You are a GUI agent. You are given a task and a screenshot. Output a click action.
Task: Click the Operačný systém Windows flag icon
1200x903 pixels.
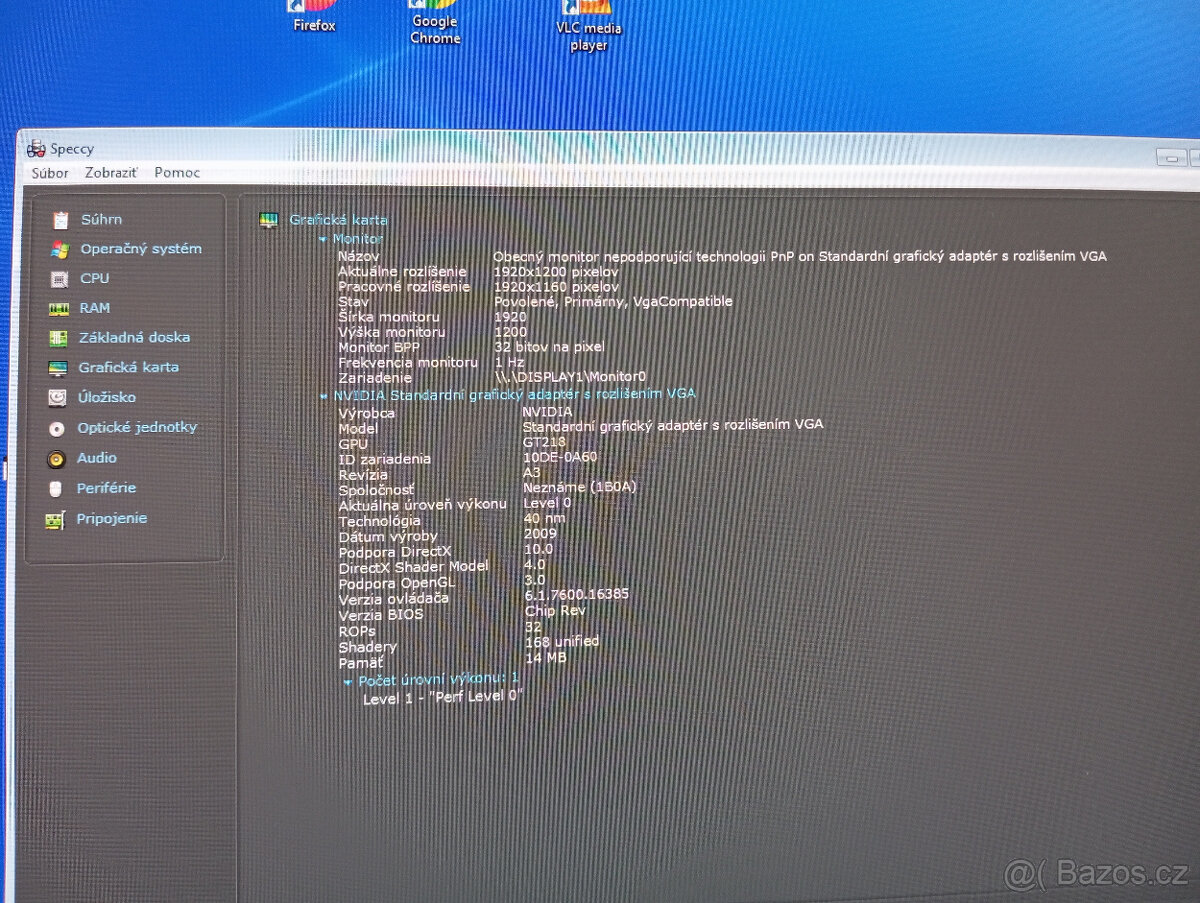(x=60, y=249)
